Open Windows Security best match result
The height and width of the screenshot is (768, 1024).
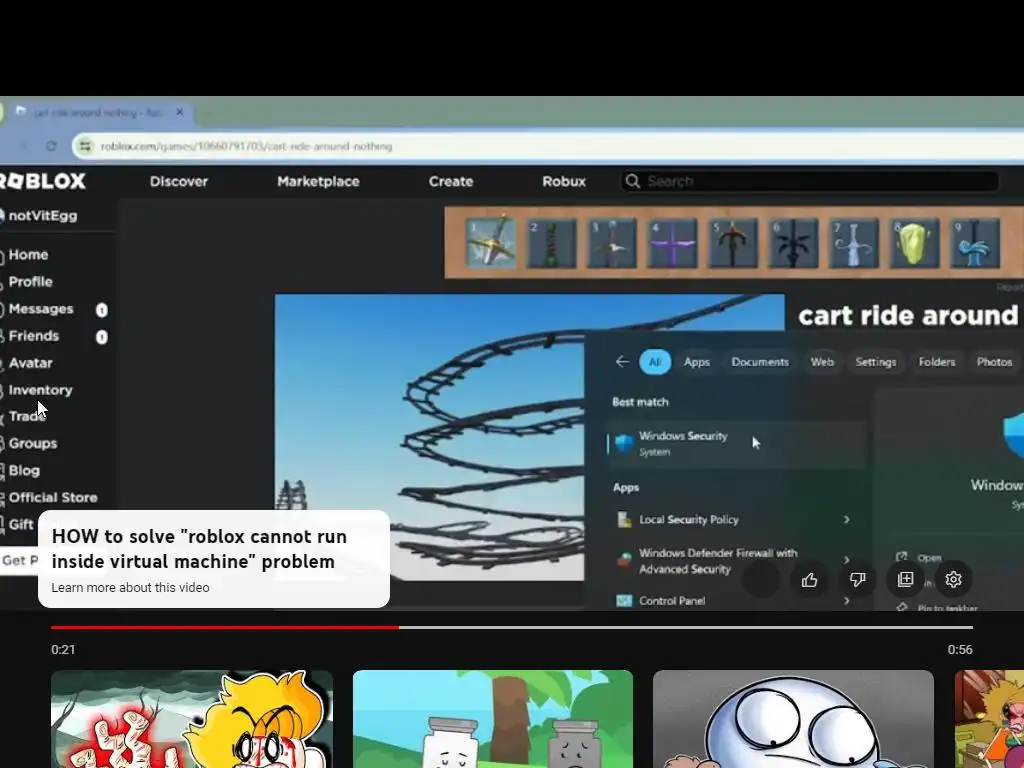(x=736, y=443)
